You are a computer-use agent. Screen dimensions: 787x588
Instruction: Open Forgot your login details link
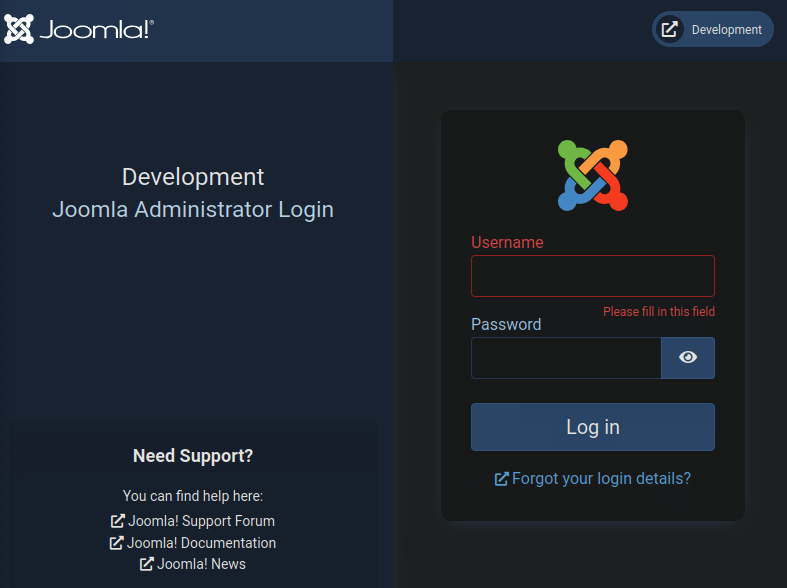pos(601,478)
